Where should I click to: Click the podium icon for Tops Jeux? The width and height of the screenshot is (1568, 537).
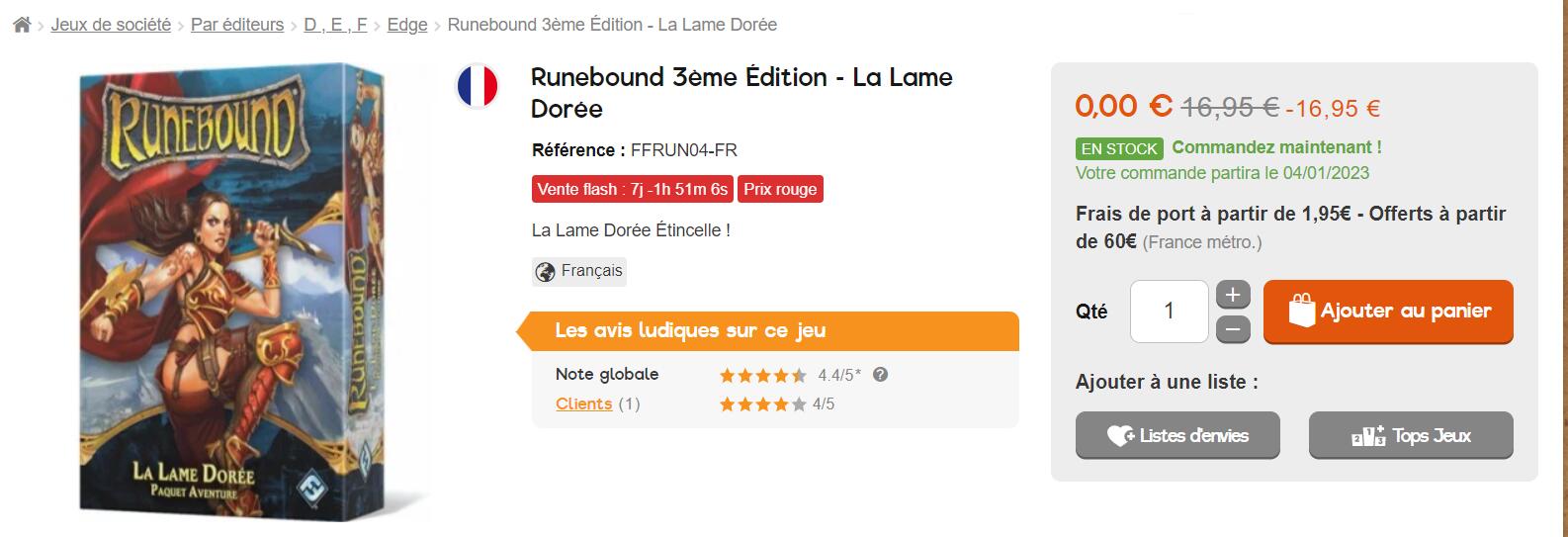click(x=1369, y=436)
